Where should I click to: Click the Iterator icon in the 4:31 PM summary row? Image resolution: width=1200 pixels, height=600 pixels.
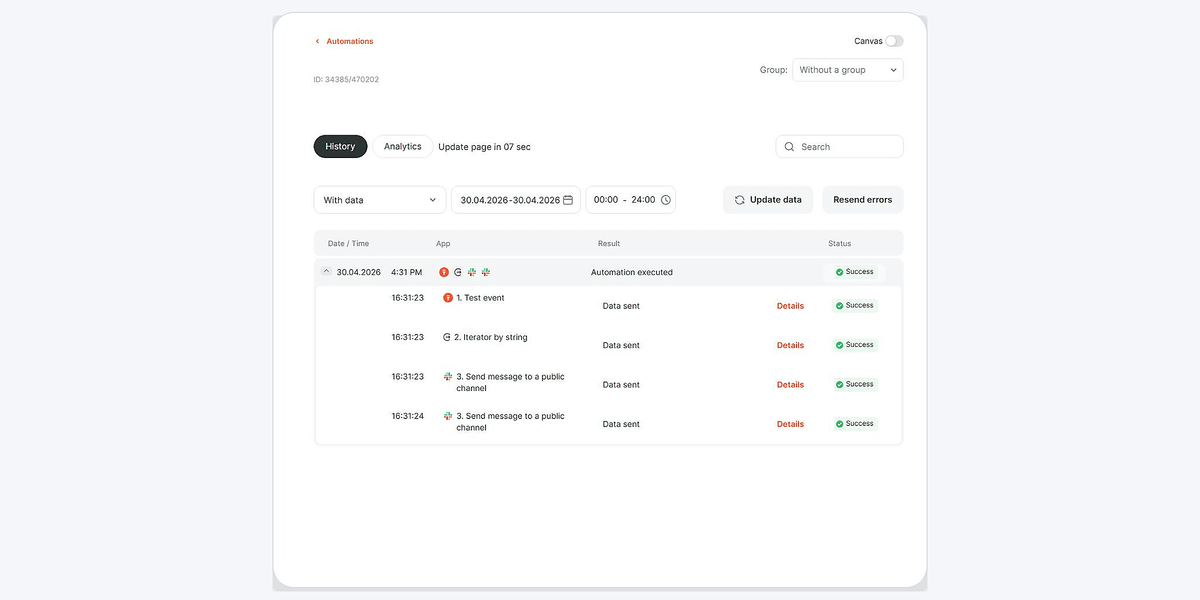coord(458,272)
